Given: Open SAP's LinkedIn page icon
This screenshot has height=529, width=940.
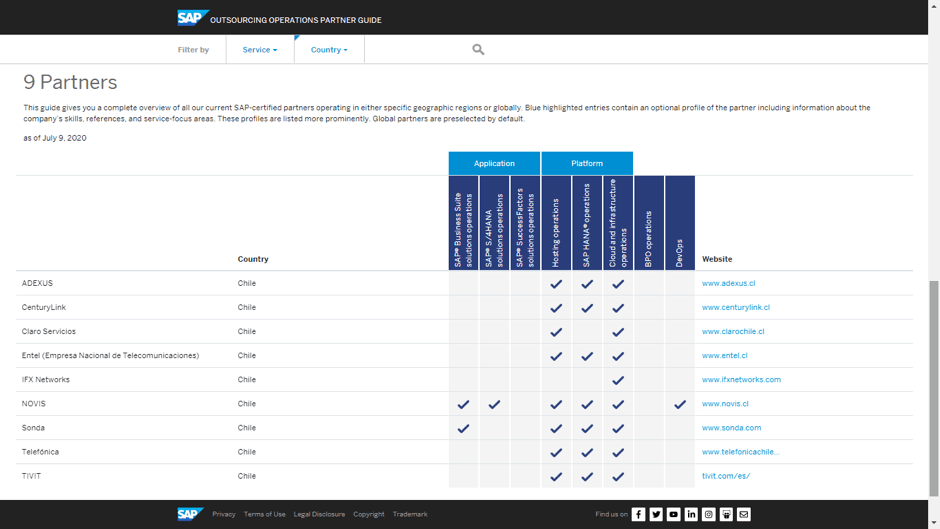Looking at the screenshot, I should coord(691,514).
